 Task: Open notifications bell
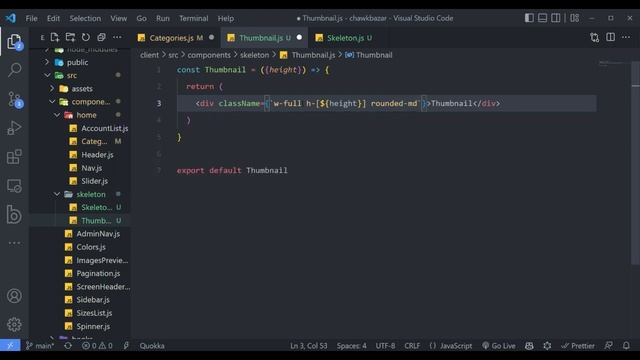click(626, 346)
